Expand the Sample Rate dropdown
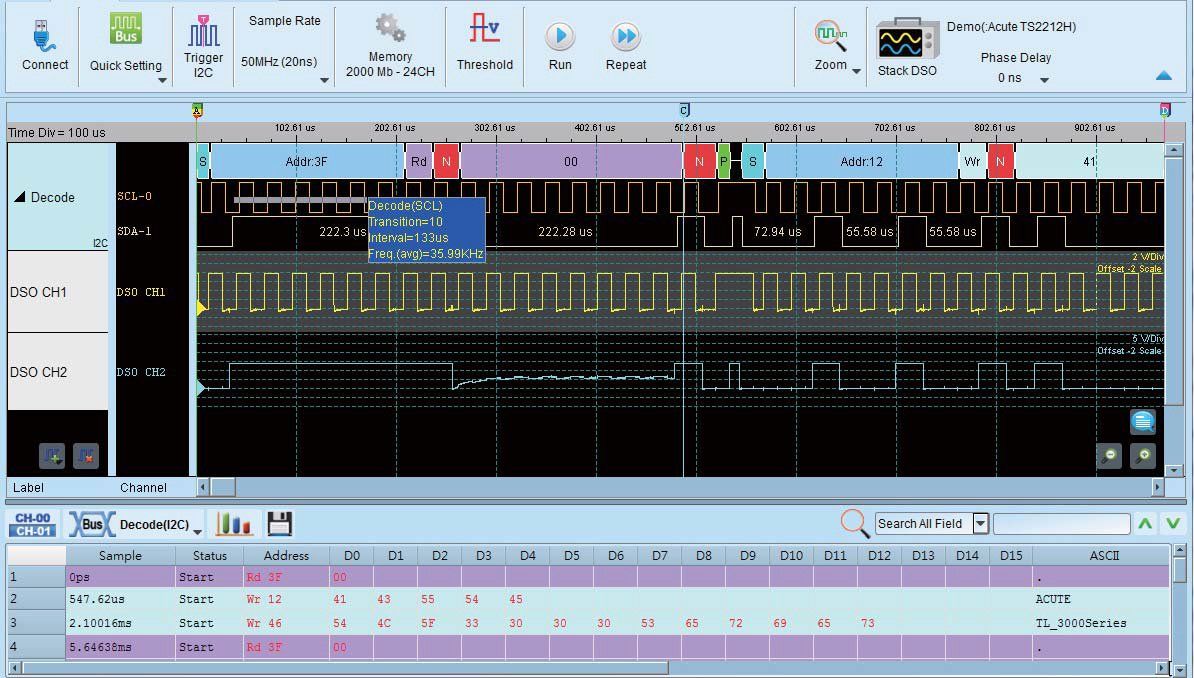Screen dimensions: 1194x678 323,81
